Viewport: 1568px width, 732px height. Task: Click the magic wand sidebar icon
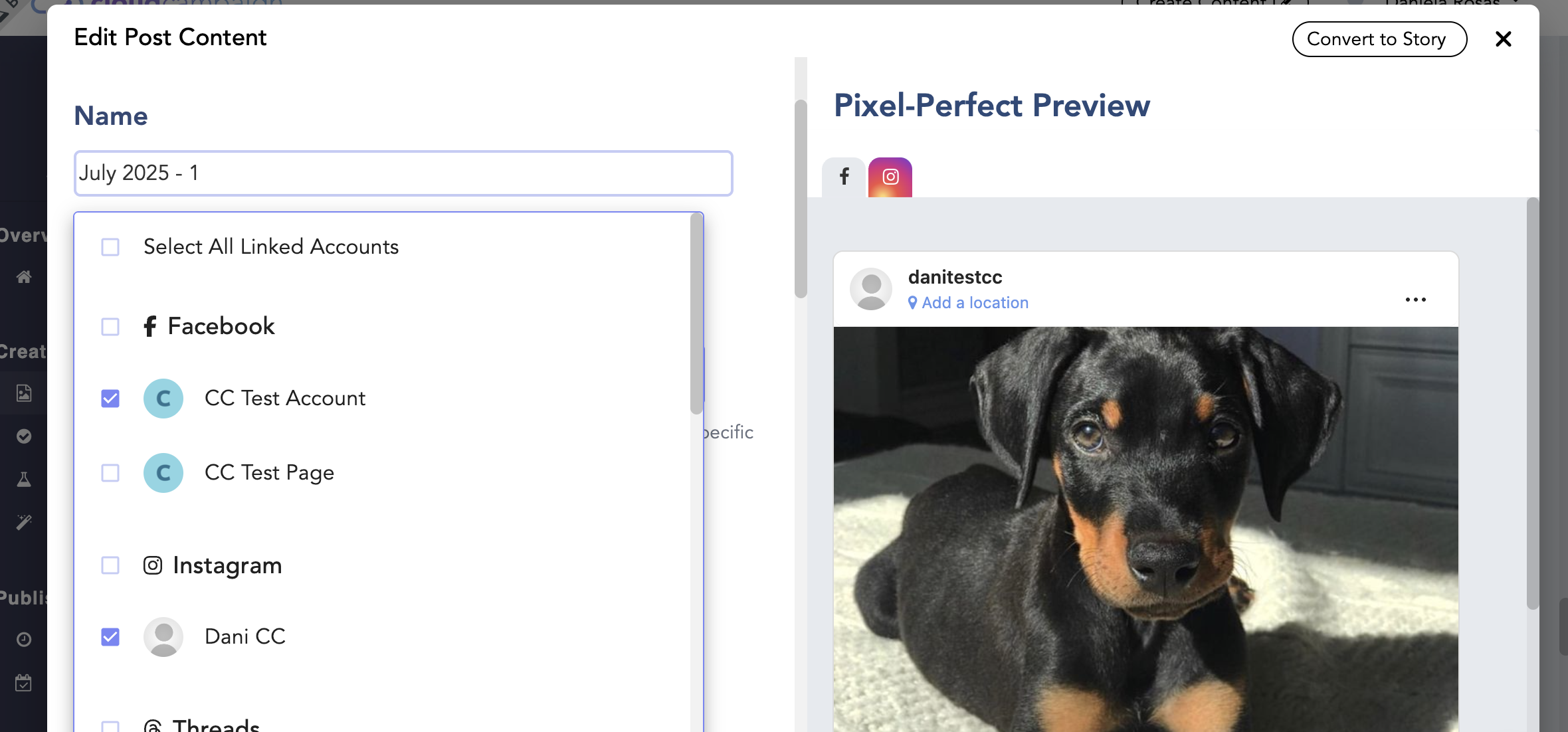[x=24, y=523]
